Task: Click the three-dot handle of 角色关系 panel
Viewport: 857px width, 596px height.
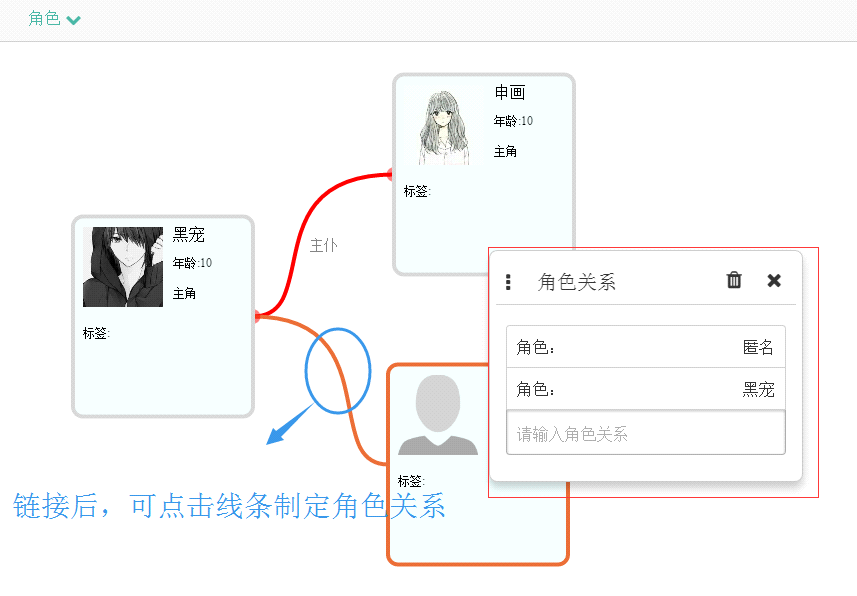Action: point(508,282)
